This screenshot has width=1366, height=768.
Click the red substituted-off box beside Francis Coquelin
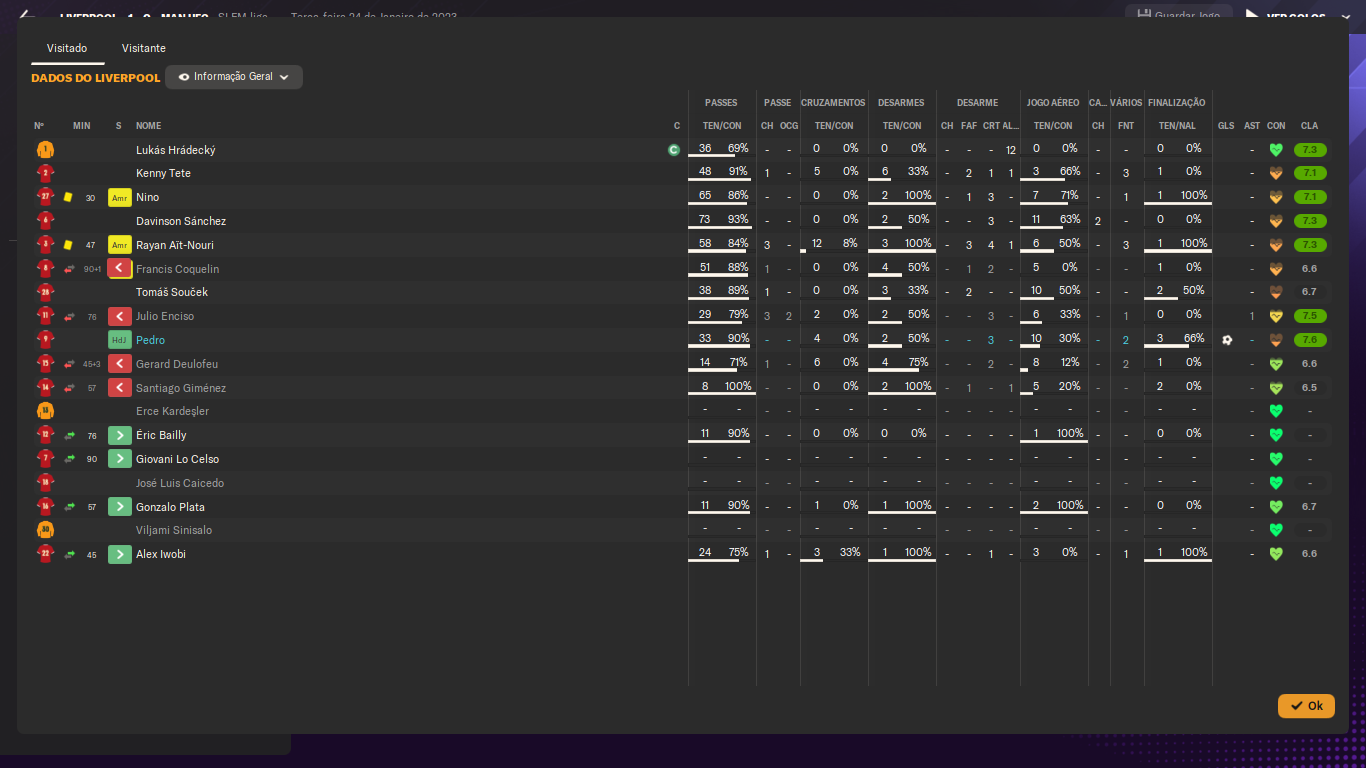click(x=120, y=269)
